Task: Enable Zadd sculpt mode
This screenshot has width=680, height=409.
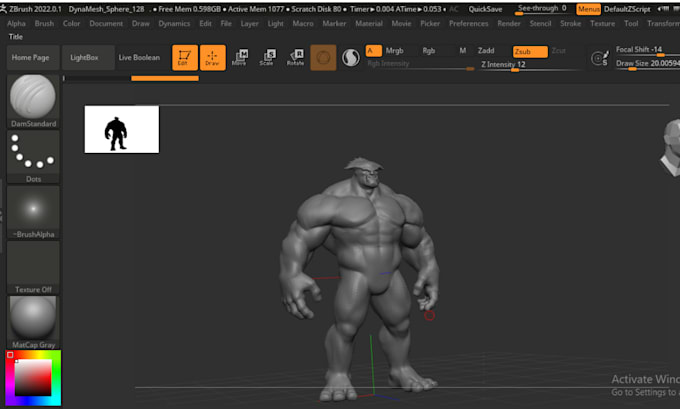Action: click(486, 51)
